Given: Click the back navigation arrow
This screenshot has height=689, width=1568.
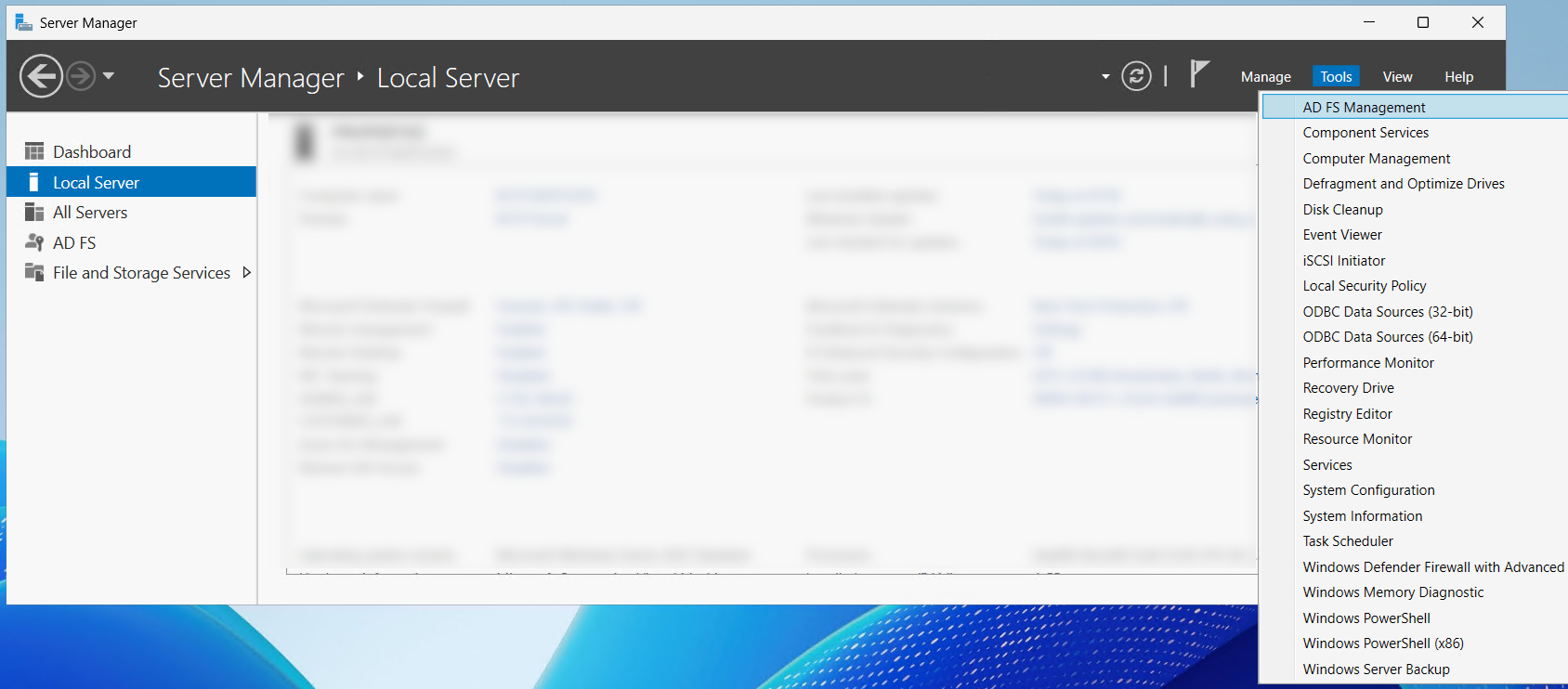Looking at the screenshot, I should 41,76.
